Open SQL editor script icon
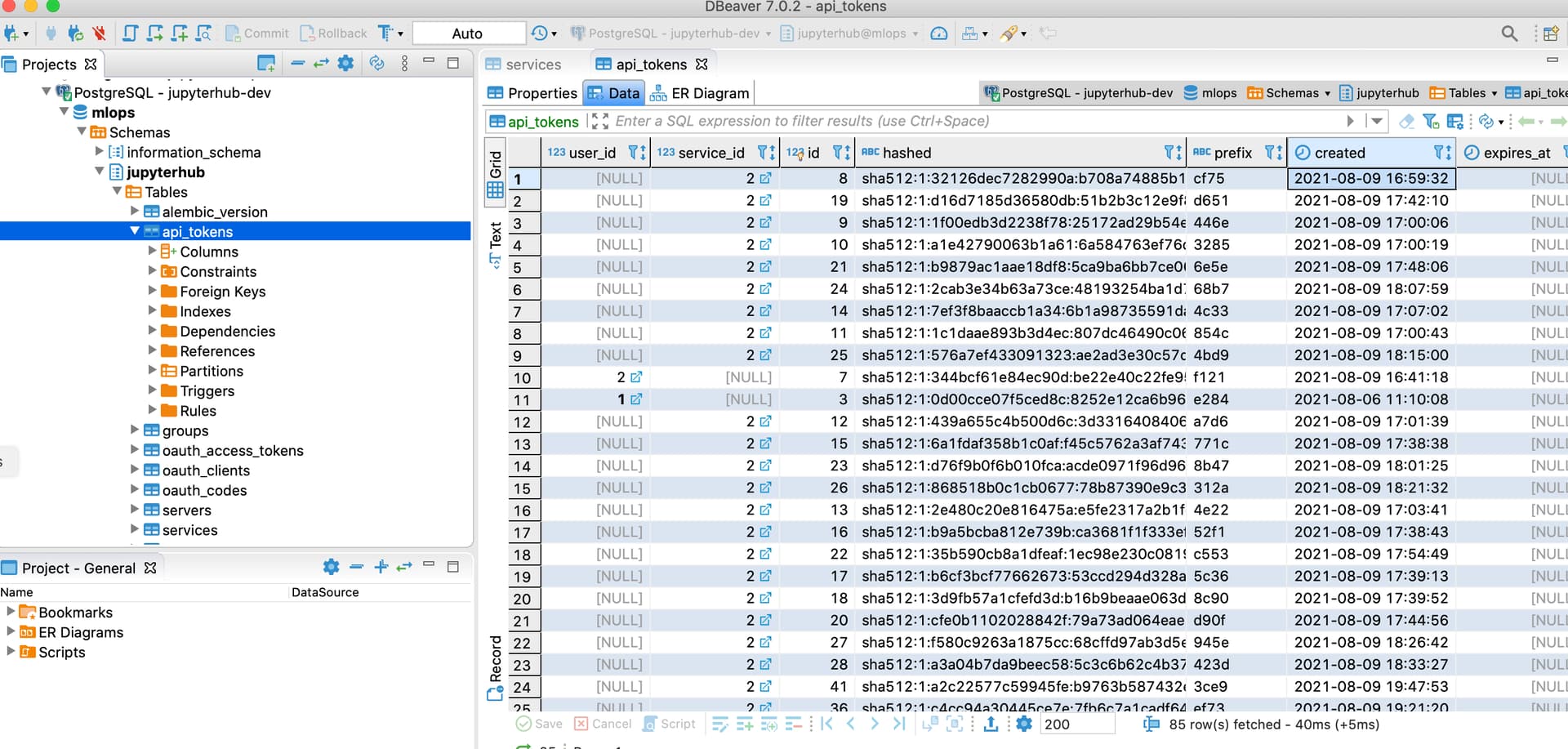The height and width of the screenshot is (749, 1568). [130, 33]
